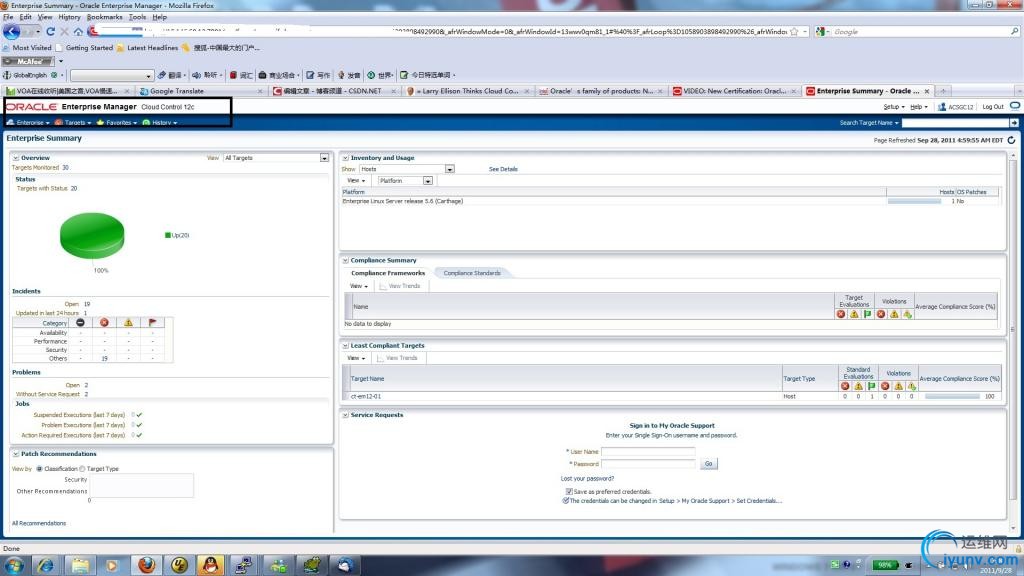Collapse Inventory and Usage panel

pos(345,158)
